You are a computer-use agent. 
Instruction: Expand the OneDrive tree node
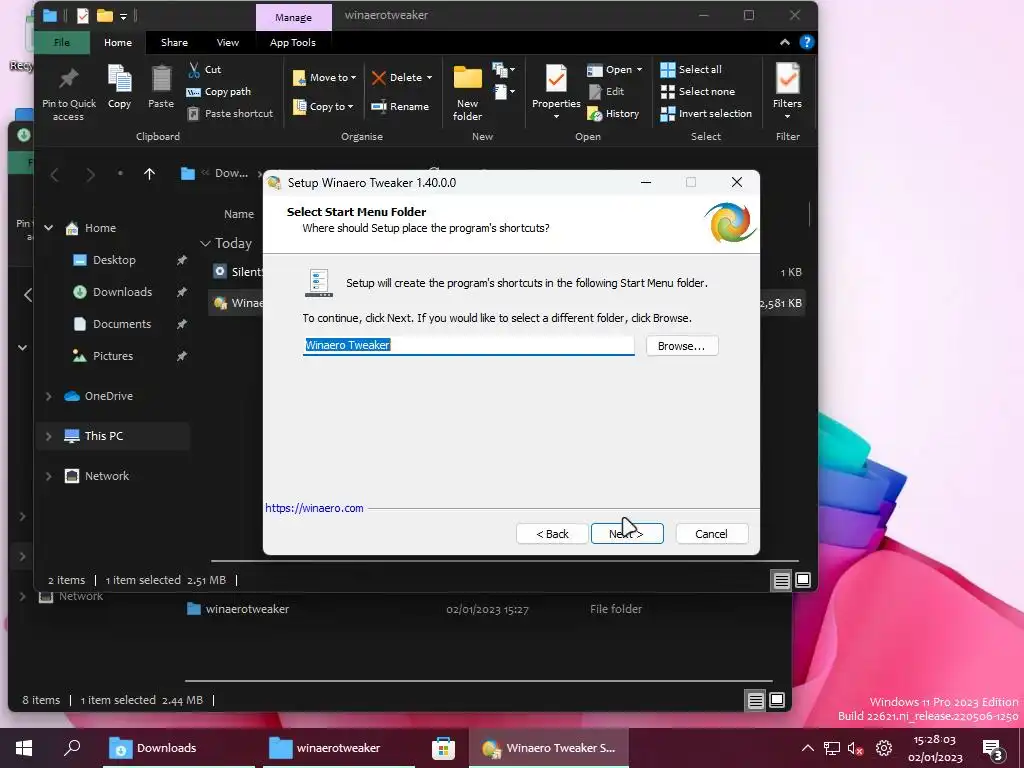pos(48,396)
